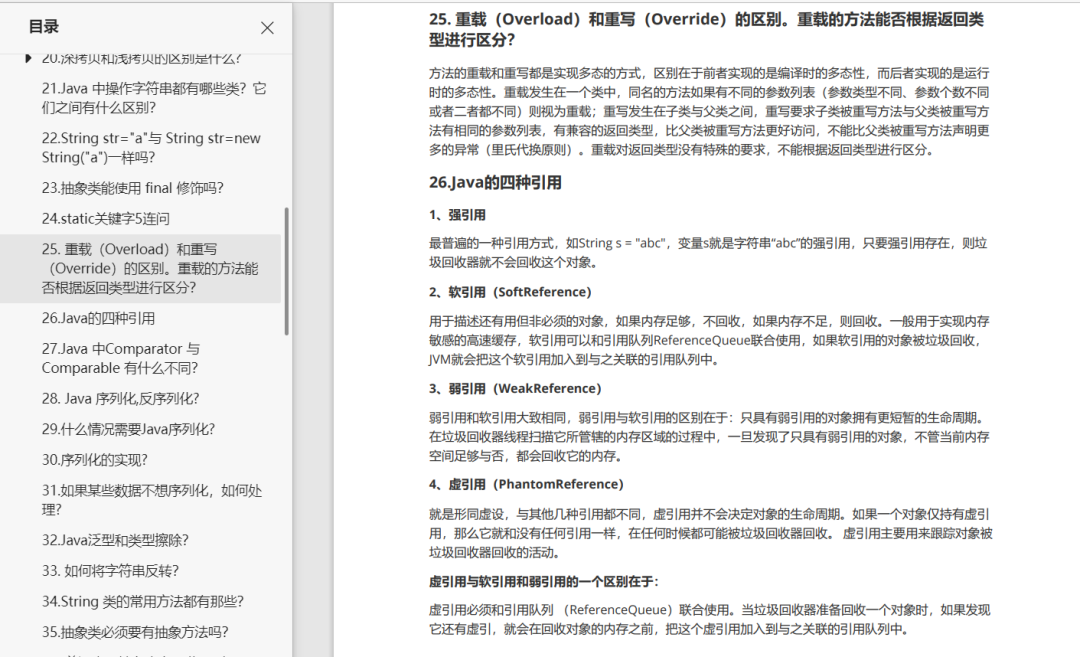Open entry 34.String 类的常用方法都有那些
Image resolution: width=1080 pixels, height=657 pixels.
[x=143, y=601]
